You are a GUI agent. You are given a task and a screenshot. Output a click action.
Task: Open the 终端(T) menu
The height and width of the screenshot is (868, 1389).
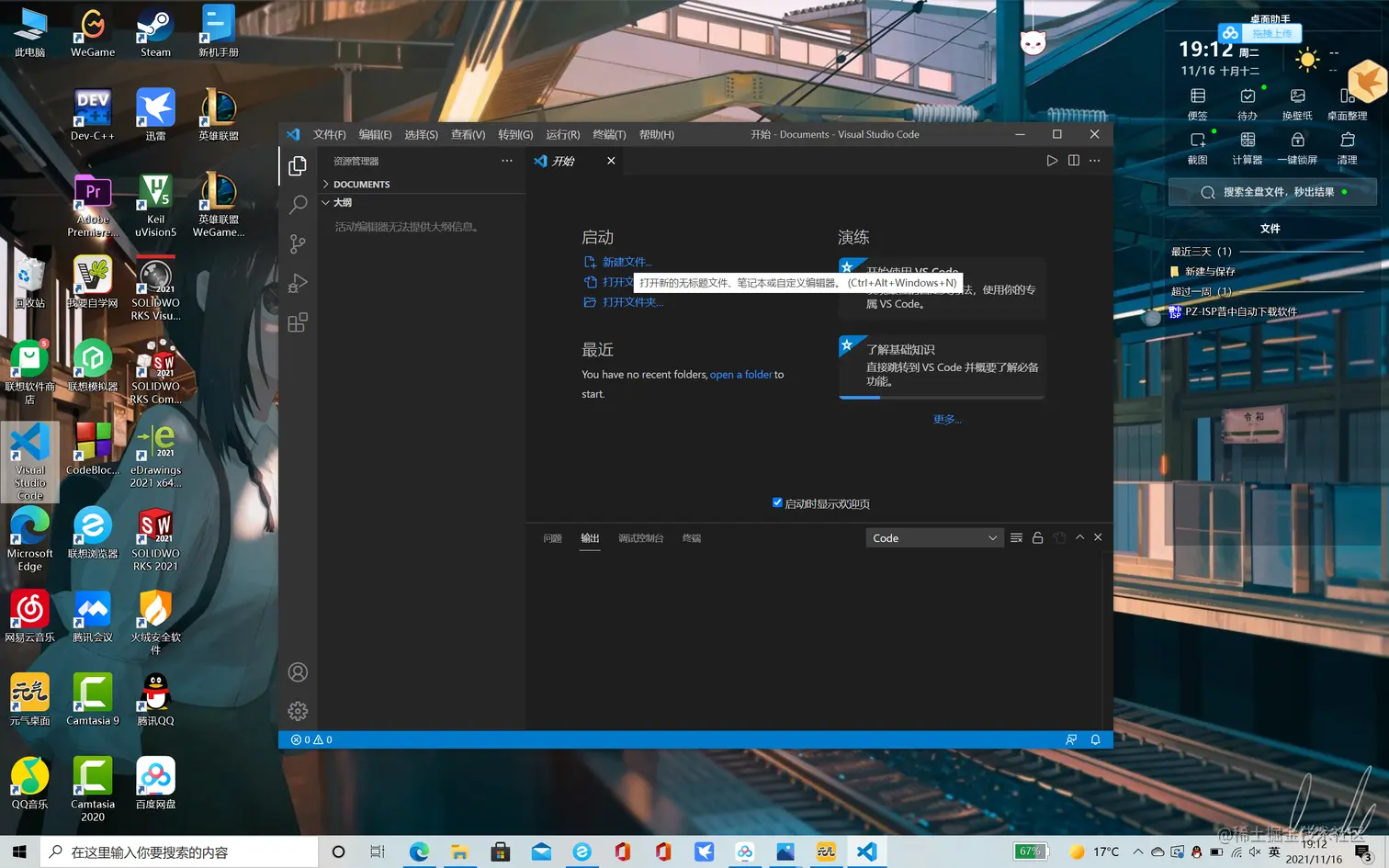click(x=609, y=134)
